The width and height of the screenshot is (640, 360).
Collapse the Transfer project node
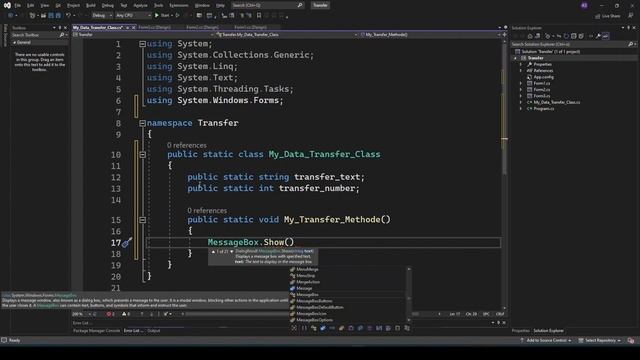point(515,58)
